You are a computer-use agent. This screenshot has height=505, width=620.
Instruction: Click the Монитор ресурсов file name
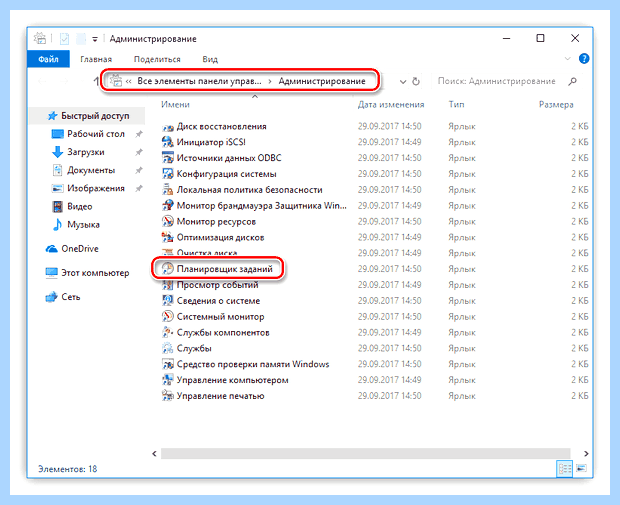[x=216, y=221]
